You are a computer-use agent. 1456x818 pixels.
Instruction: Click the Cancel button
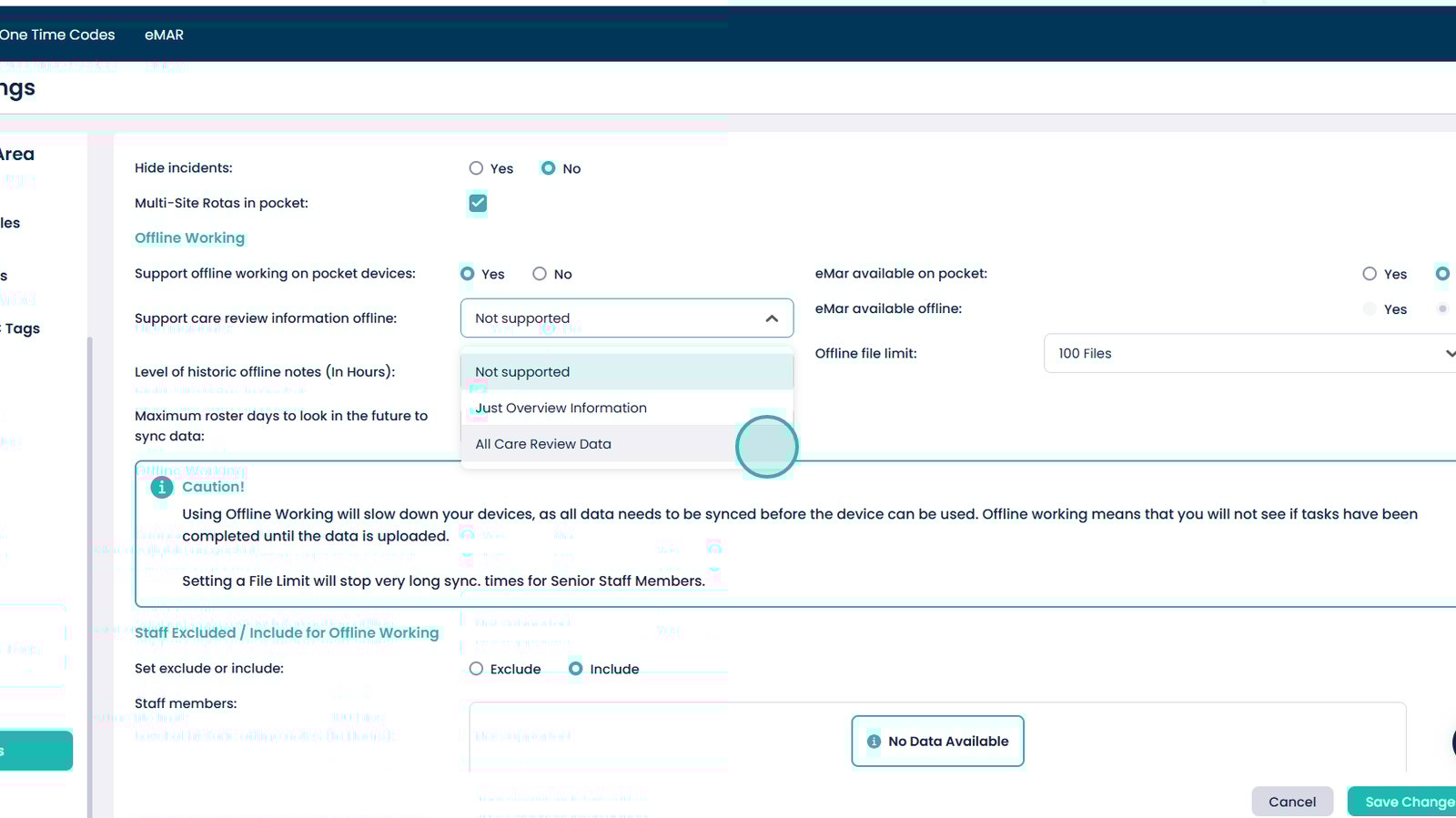1291,802
